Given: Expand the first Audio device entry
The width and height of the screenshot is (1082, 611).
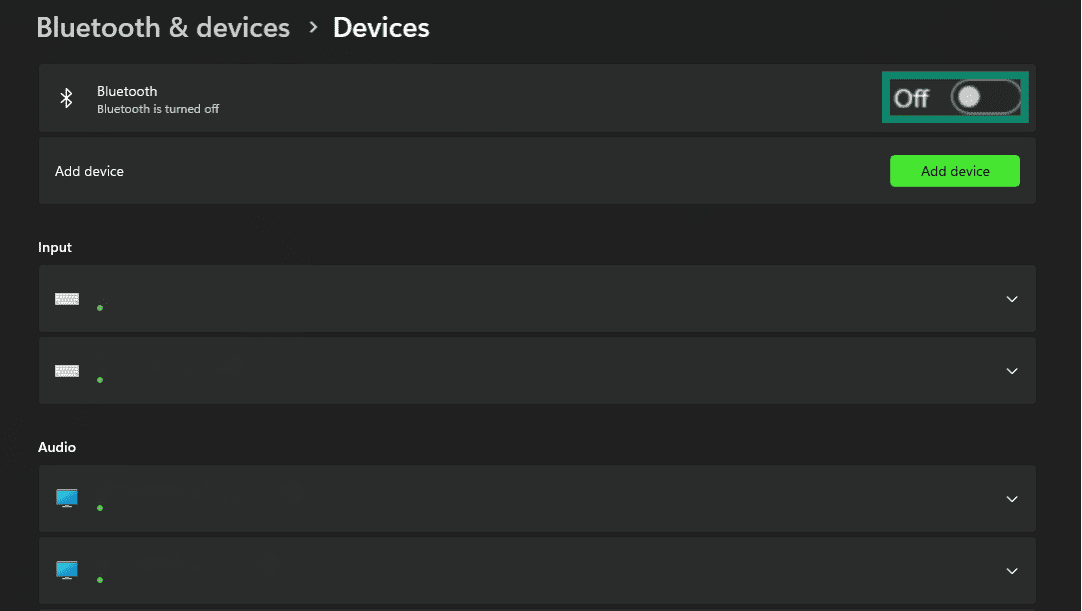Looking at the screenshot, I should (1012, 498).
